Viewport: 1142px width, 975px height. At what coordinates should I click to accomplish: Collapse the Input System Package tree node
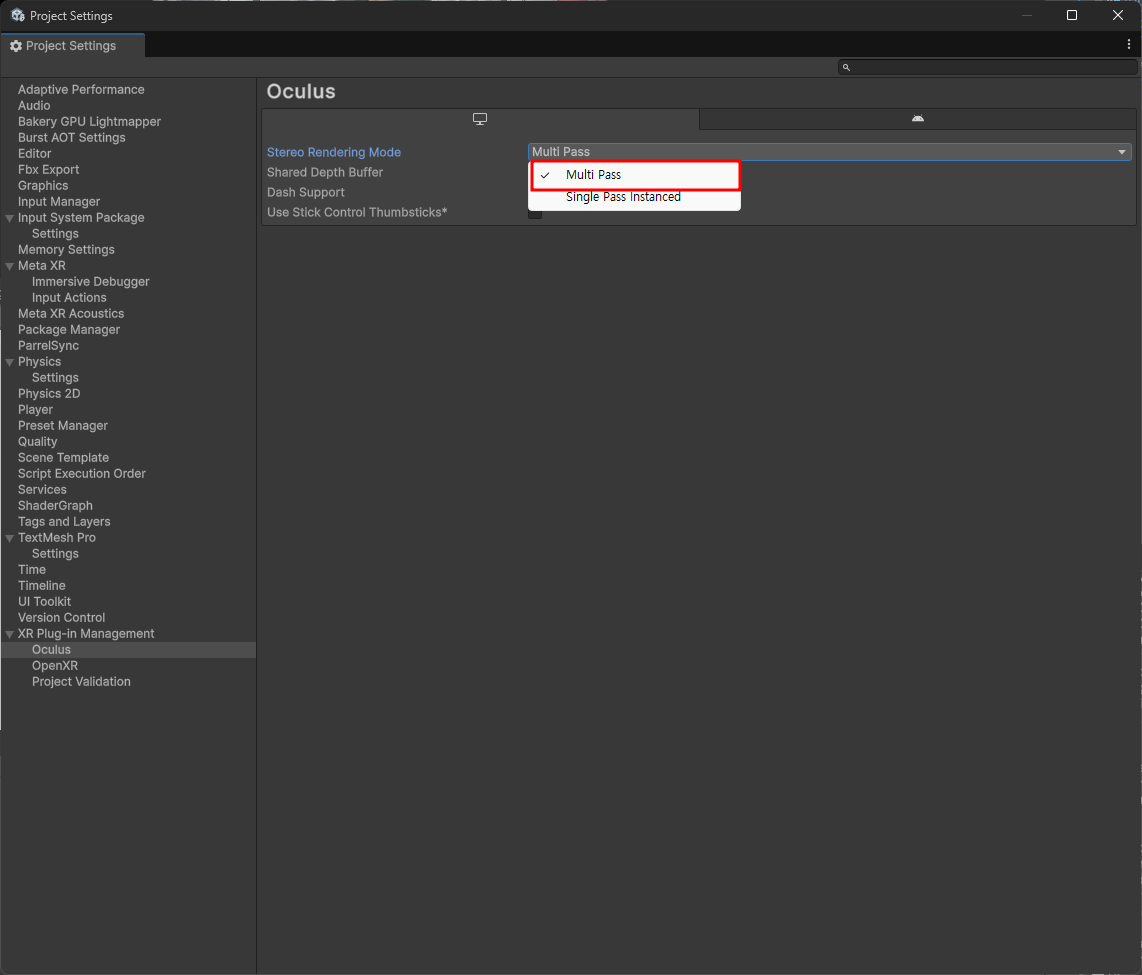click(x=9, y=218)
